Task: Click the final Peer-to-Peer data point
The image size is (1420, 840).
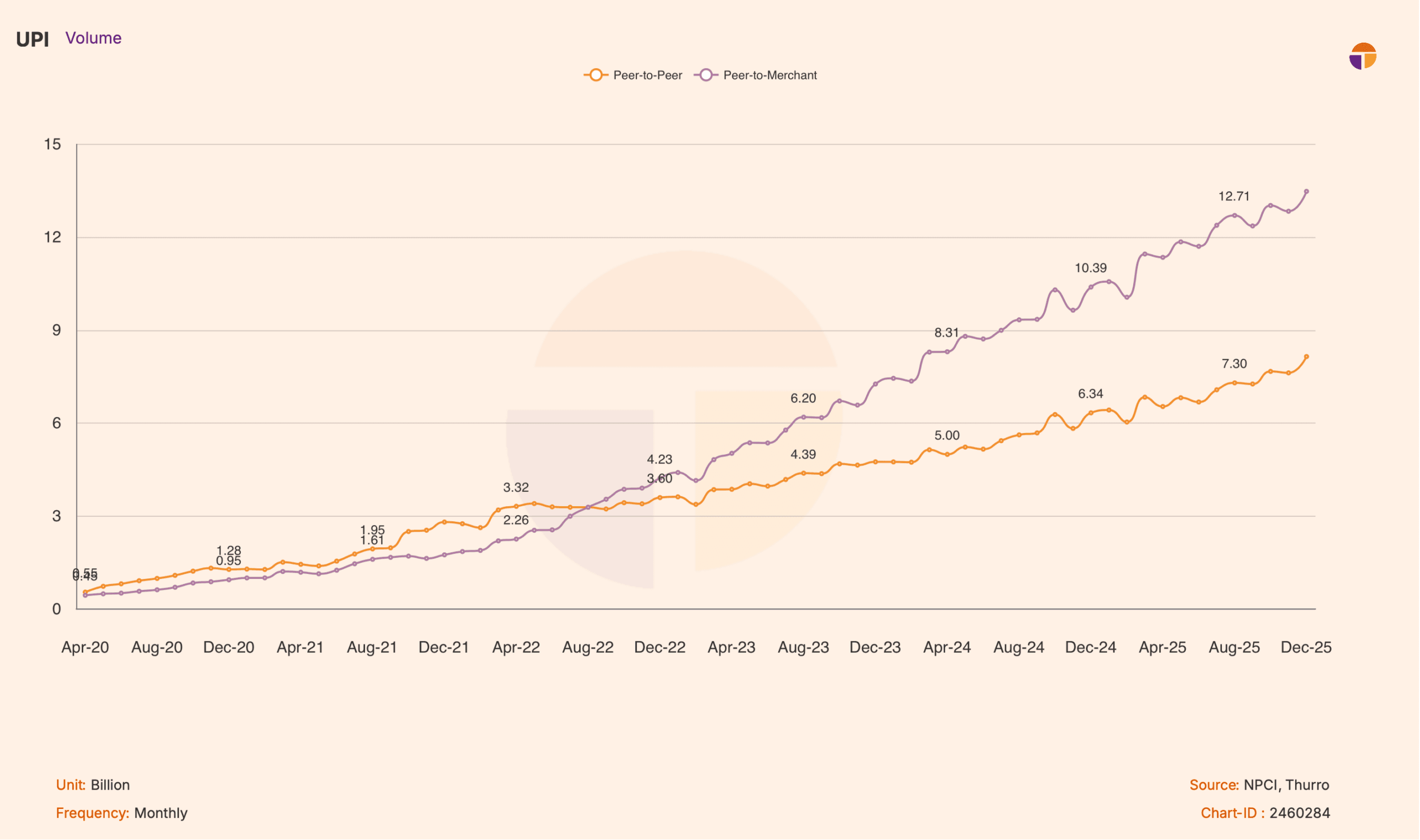Action: click(x=1306, y=357)
